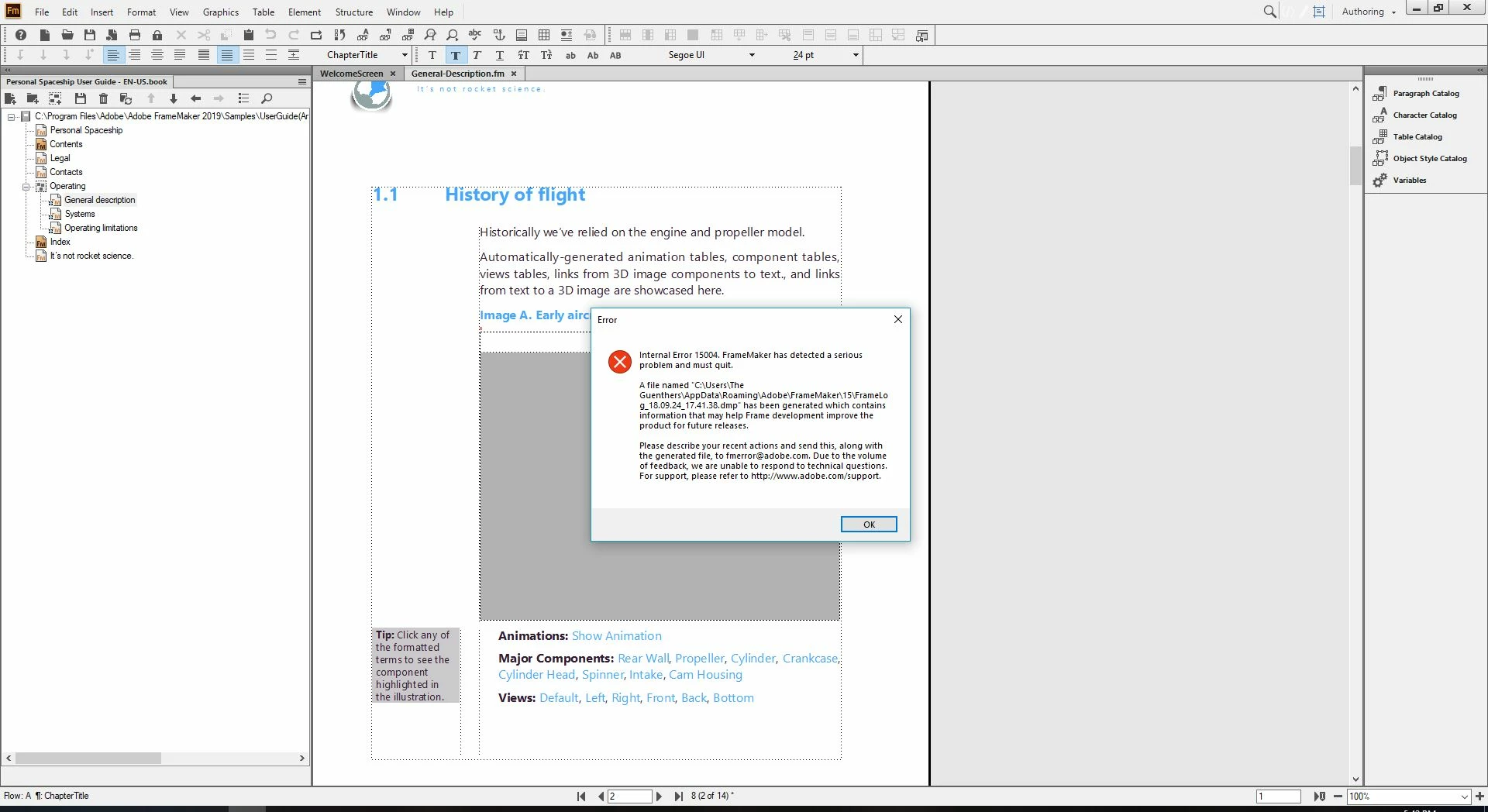Apply underline with the underlined T icon
This screenshot has height=812, width=1488.
499,55
